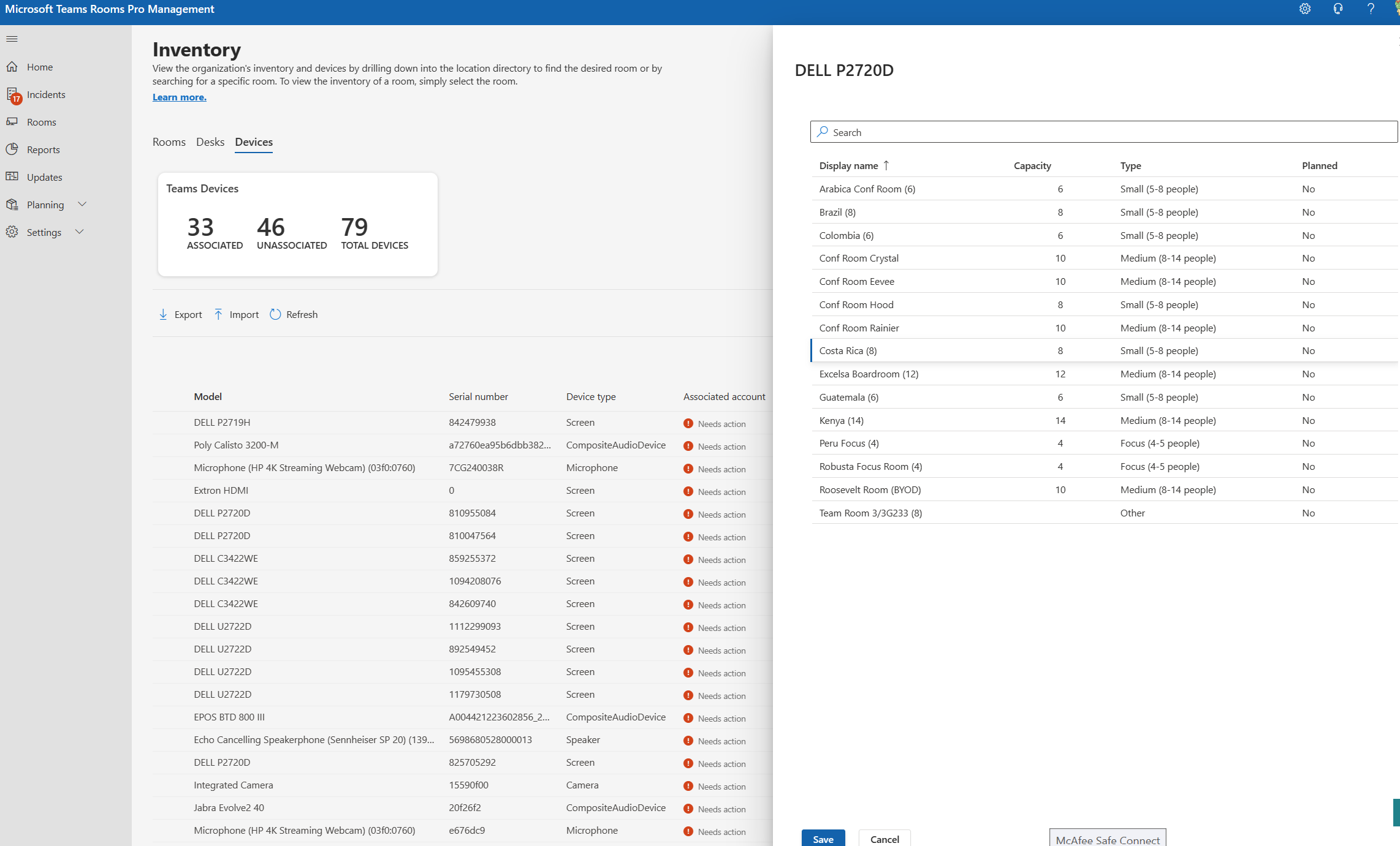Select the Devices tab
The height and width of the screenshot is (846, 1400).
(x=254, y=142)
